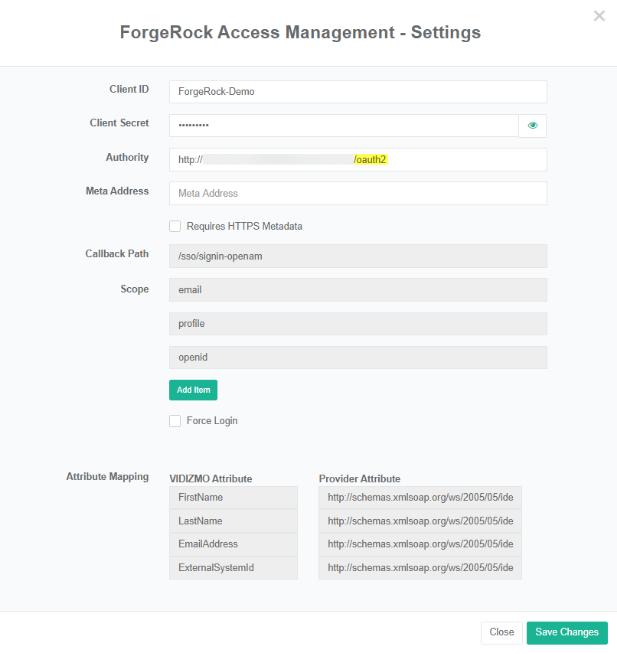Click the Meta Address input box
This screenshot has width=617, height=654.
pyautogui.click(x=358, y=193)
